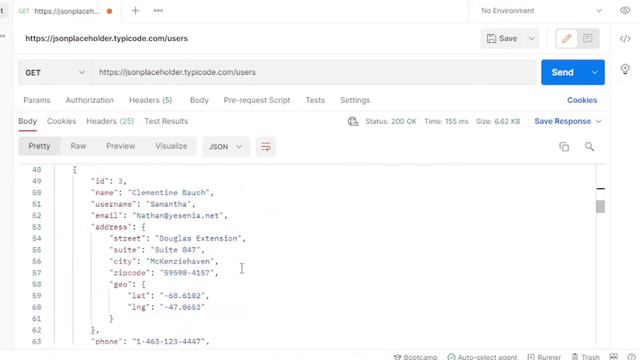The height and width of the screenshot is (360, 640).
Task: Toggle the line wrap icon
Action: (x=266, y=147)
